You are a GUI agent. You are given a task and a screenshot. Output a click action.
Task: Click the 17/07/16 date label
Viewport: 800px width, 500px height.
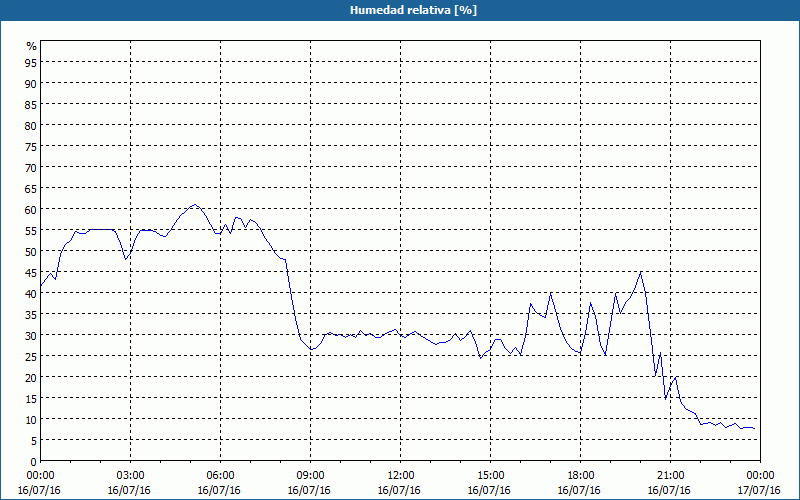click(759, 490)
